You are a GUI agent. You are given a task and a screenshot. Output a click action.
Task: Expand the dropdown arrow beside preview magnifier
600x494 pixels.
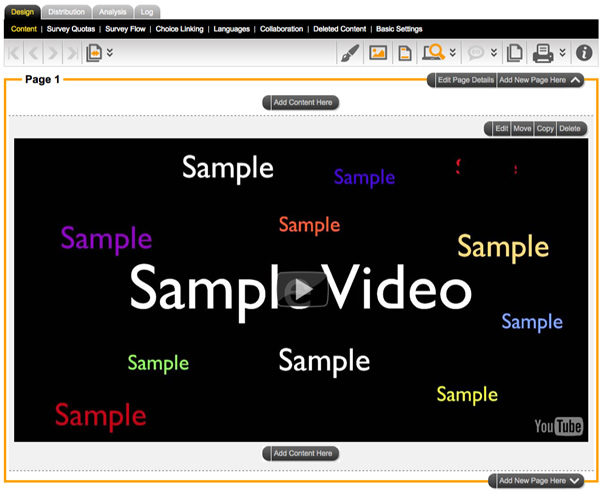click(x=453, y=52)
